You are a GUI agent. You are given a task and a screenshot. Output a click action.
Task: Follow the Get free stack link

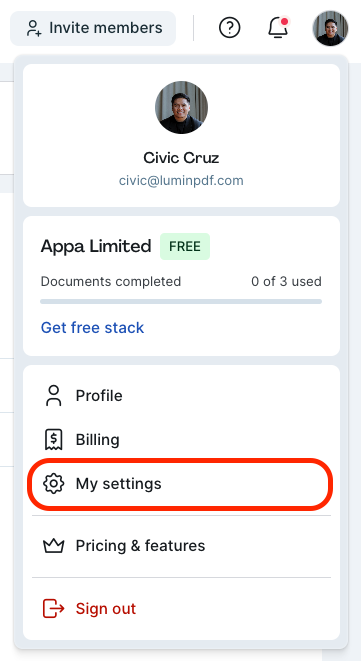(x=92, y=328)
